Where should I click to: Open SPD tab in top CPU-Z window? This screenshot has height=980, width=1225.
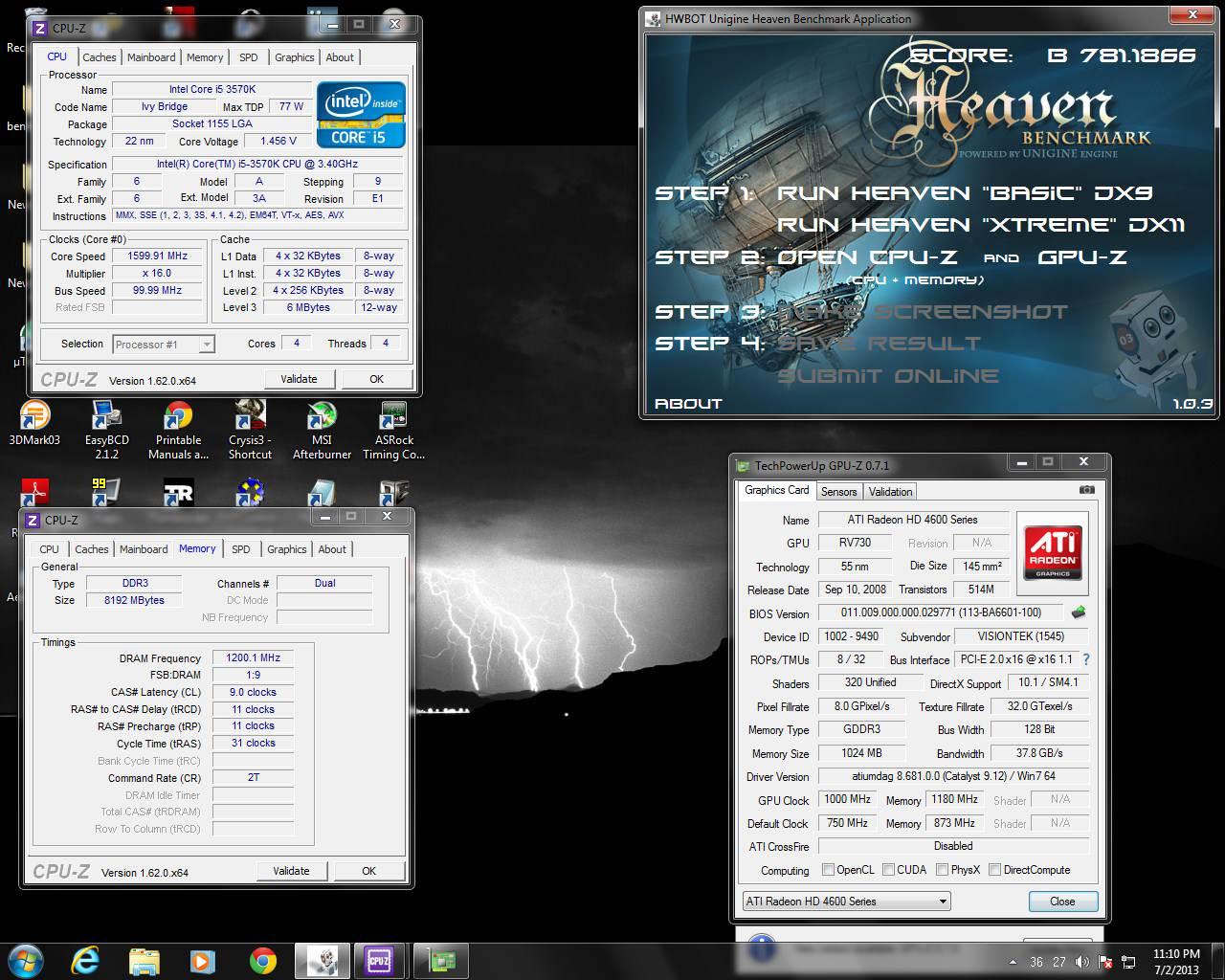pos(249,57)
